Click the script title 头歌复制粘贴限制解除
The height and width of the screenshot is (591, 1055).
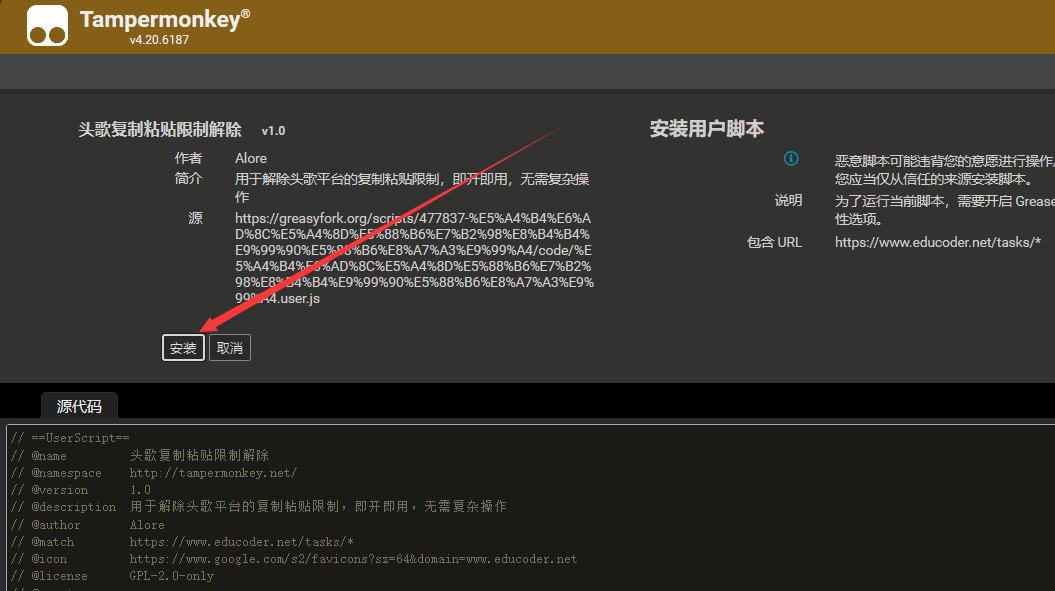160,130
